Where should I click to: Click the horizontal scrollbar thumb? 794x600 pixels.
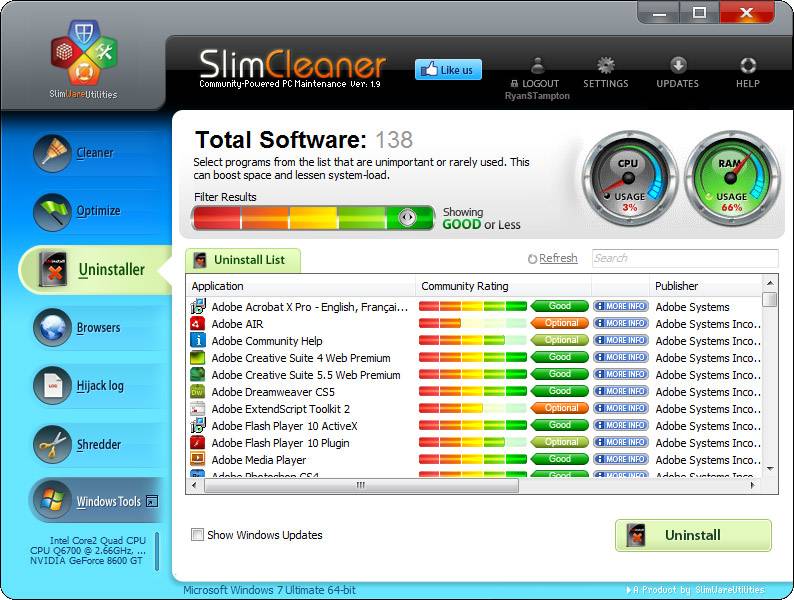[361, 485]
